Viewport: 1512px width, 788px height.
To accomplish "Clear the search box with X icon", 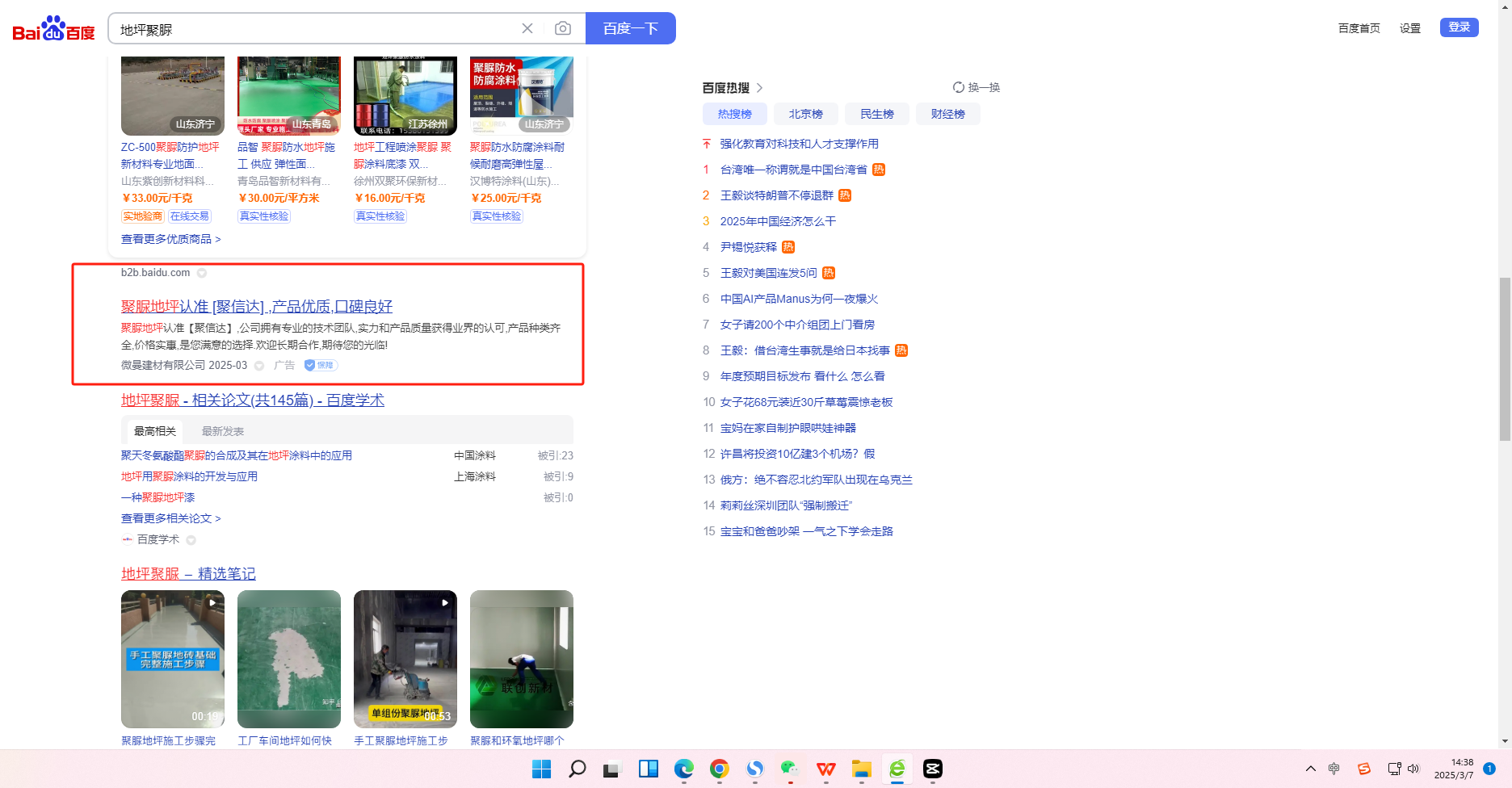I will (527, 29).
